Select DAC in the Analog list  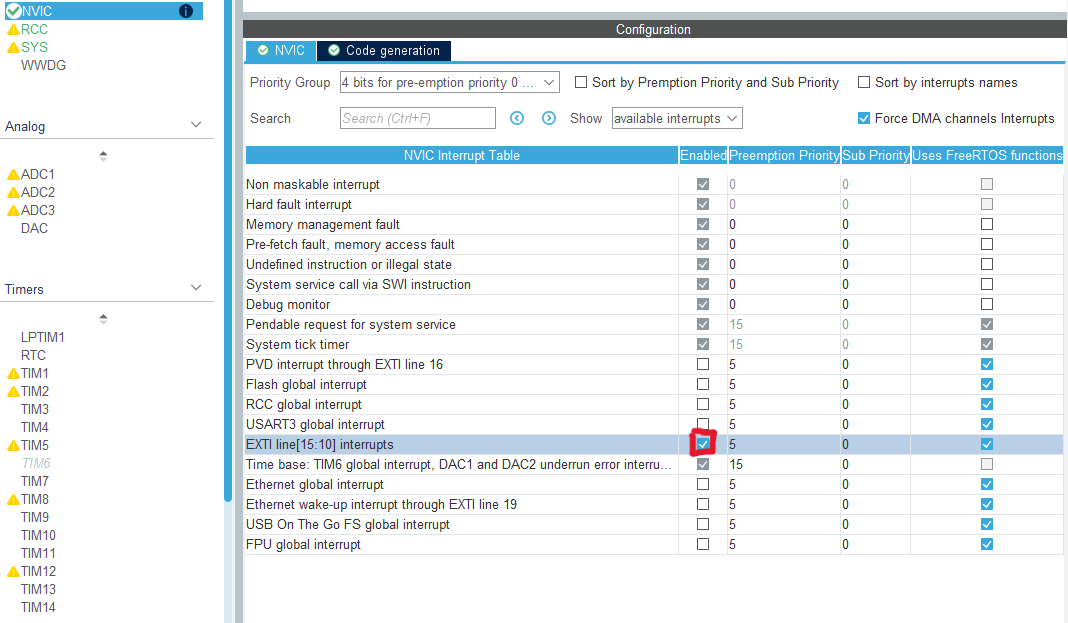[x=34, y=228]
